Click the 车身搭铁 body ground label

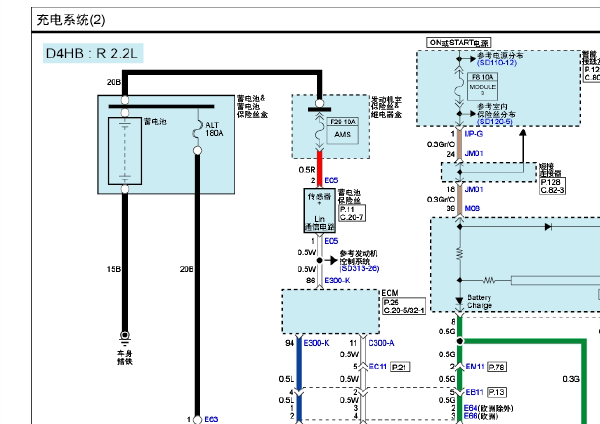point(125,357)
